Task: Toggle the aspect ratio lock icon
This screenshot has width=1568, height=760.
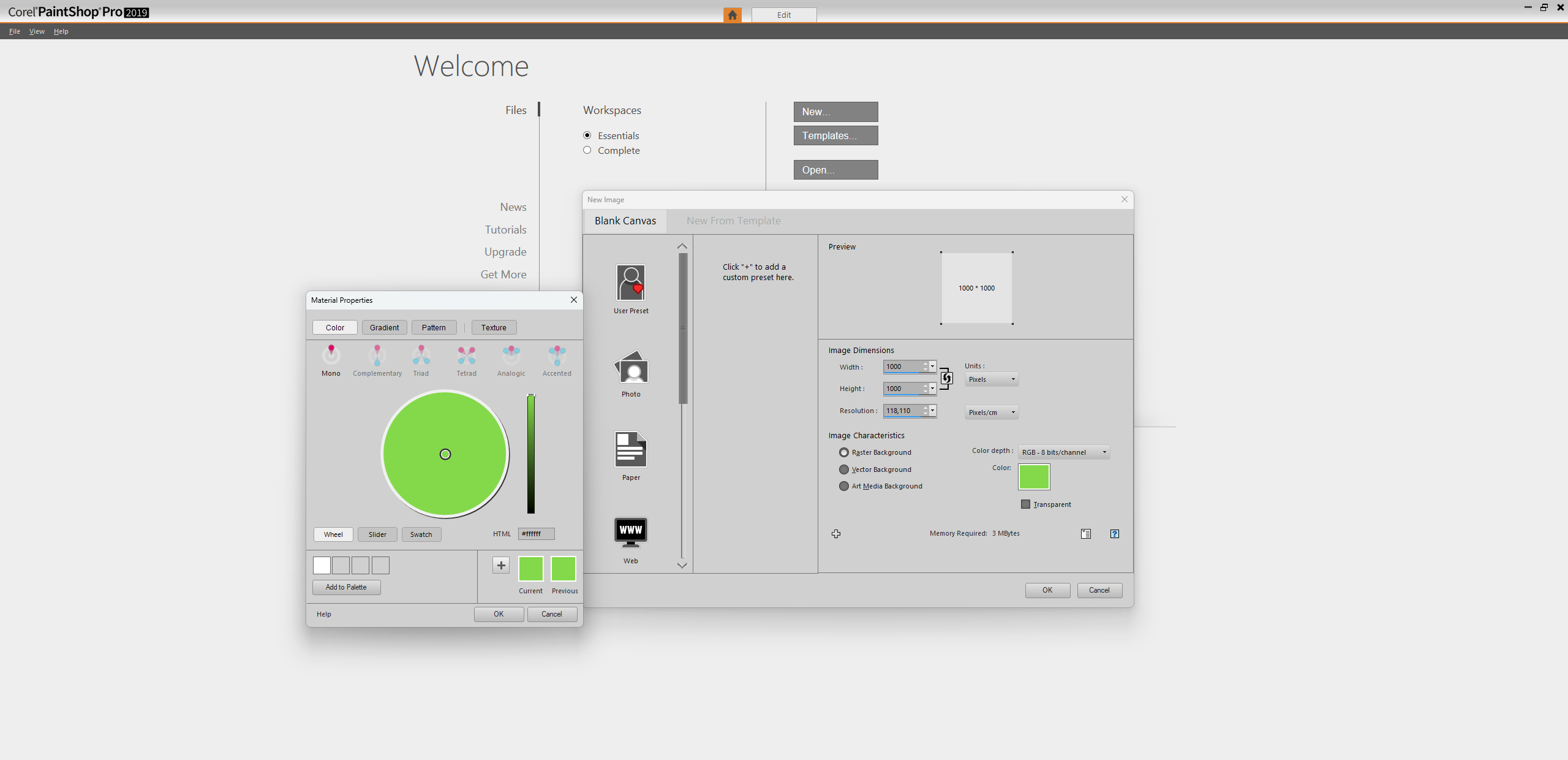Action: click(946, 378)
